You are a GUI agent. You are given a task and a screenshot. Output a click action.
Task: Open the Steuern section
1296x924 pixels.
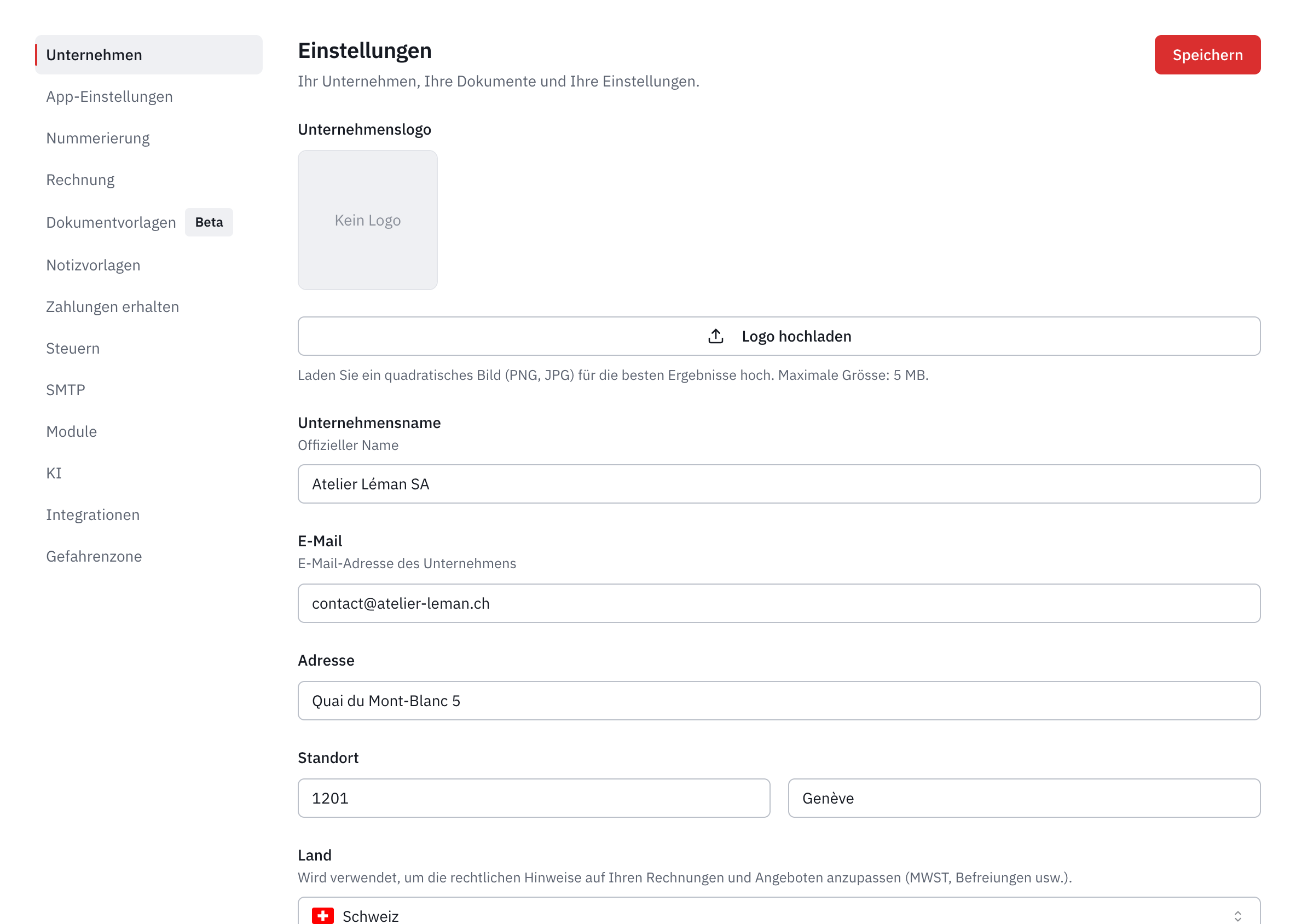73,348
